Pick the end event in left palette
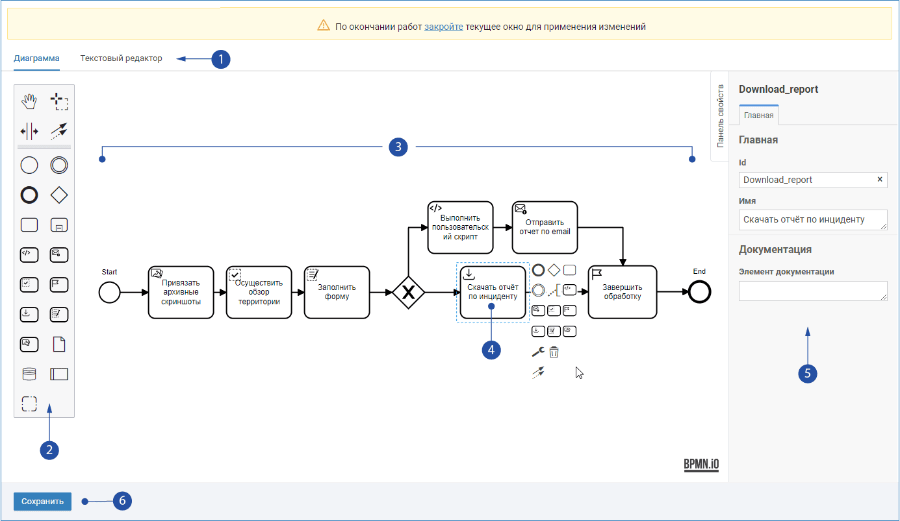The height and width of the screenshot is (521, 900). (29, 195)
